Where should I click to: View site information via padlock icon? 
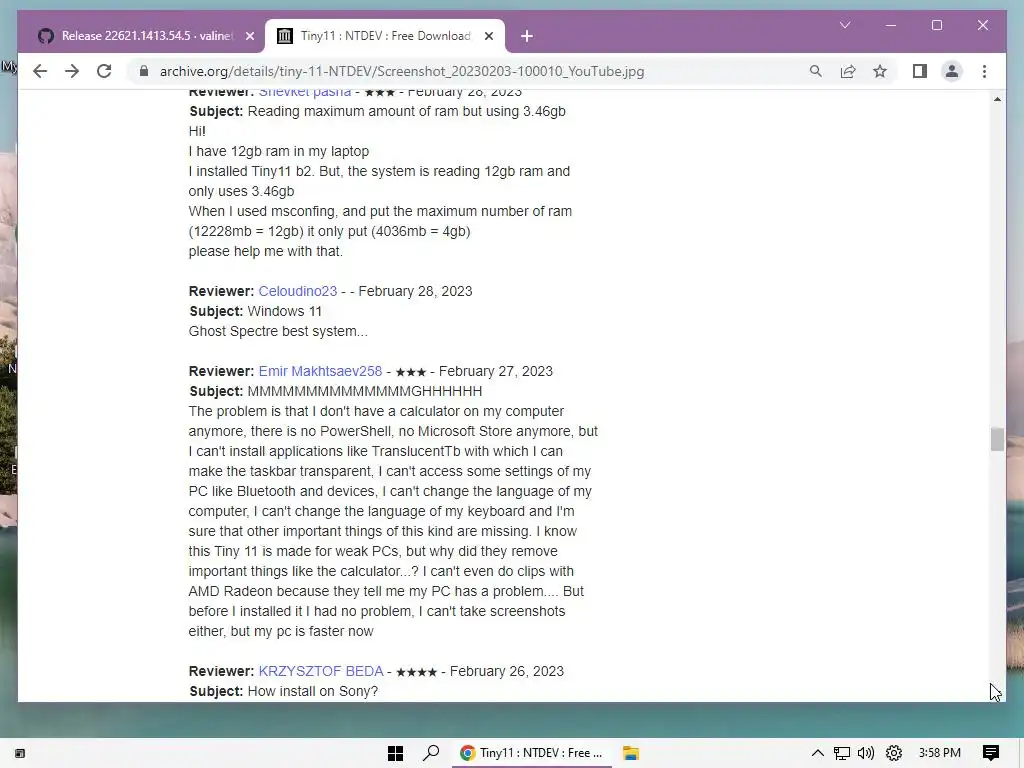coord(144,71)
